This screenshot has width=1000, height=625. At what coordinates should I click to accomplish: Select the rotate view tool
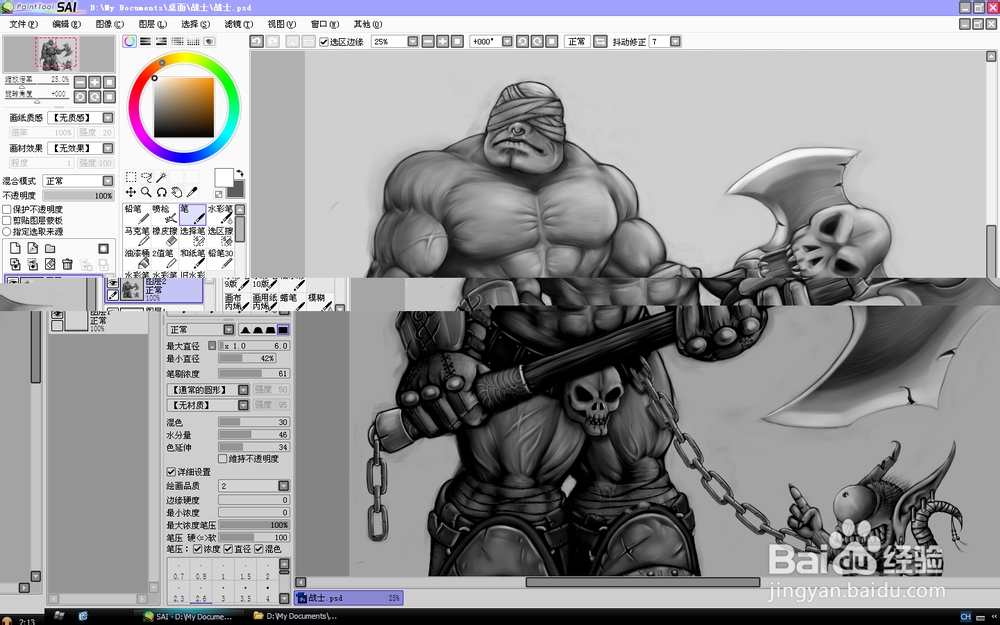[161, 192]
